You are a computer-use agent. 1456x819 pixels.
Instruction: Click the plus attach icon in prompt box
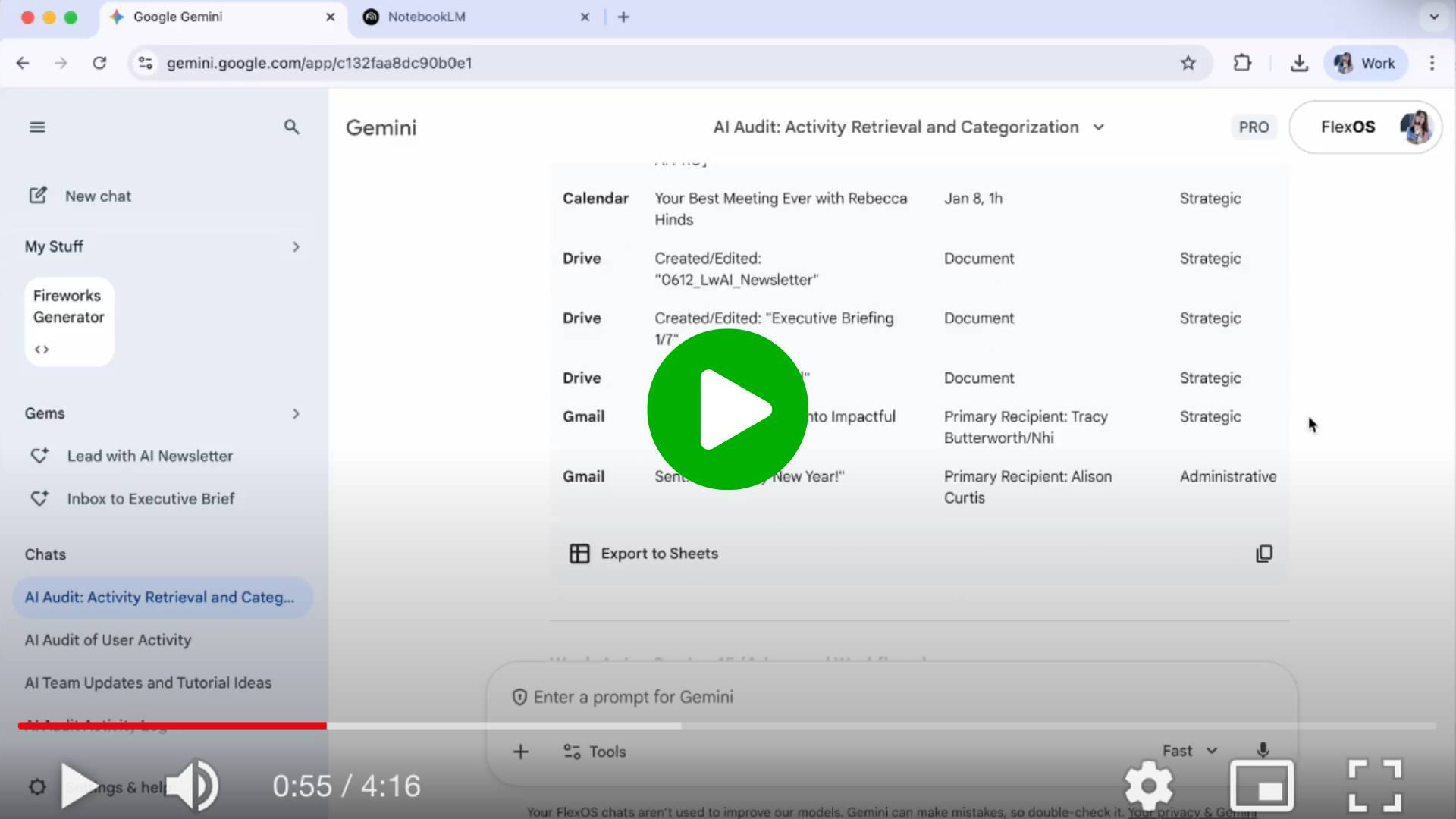520,752
